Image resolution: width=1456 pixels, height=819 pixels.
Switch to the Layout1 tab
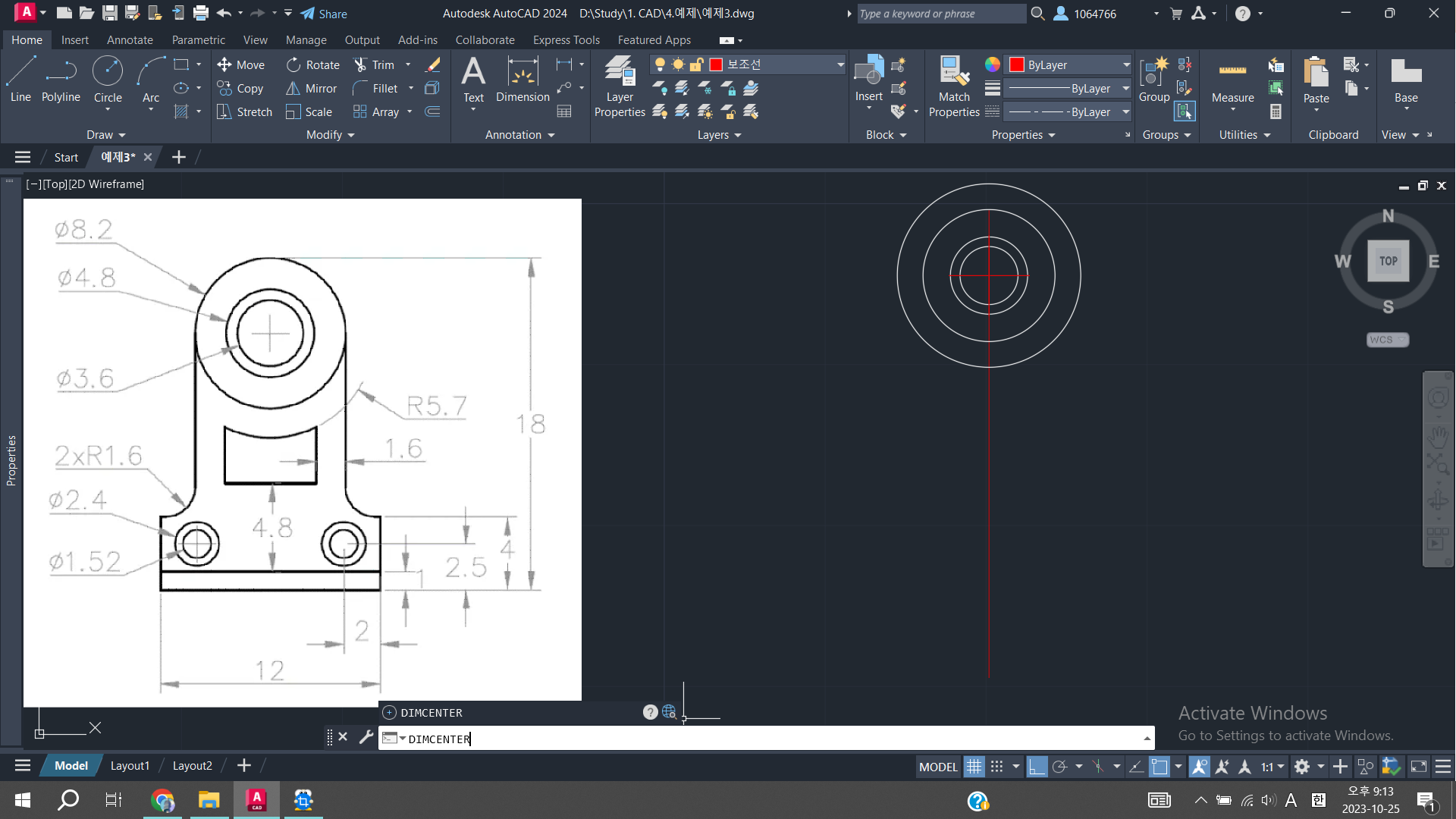click(130, 766)
